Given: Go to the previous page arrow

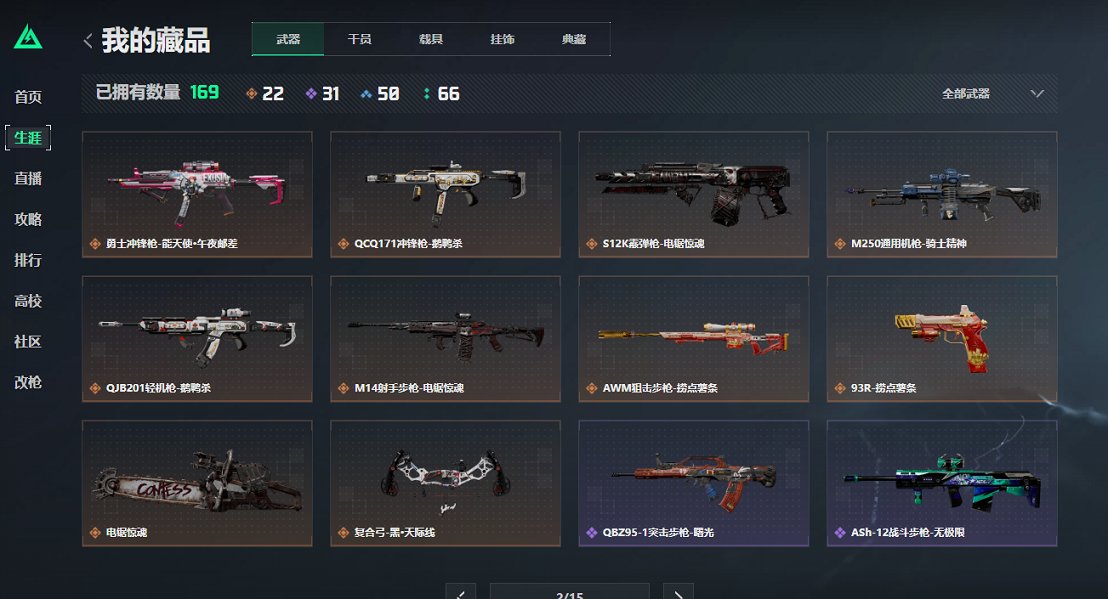Looking at the screenshot, I should point(461,592).
